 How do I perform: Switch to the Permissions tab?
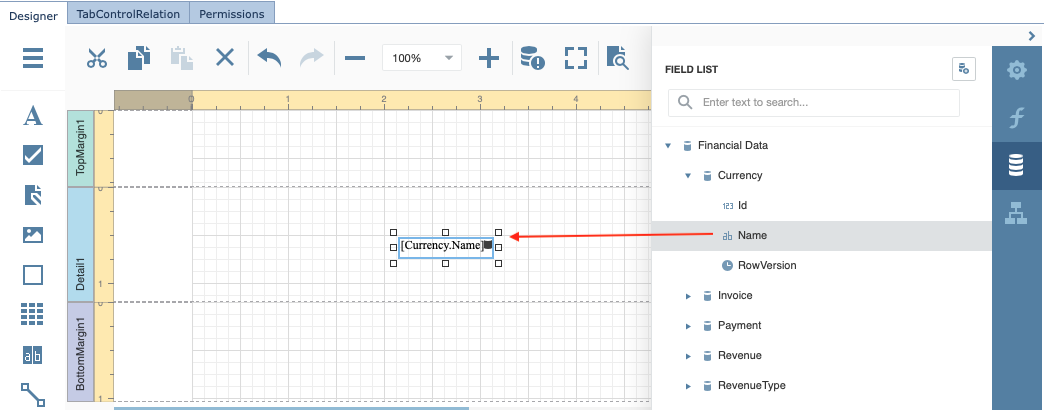pos(231,14)
